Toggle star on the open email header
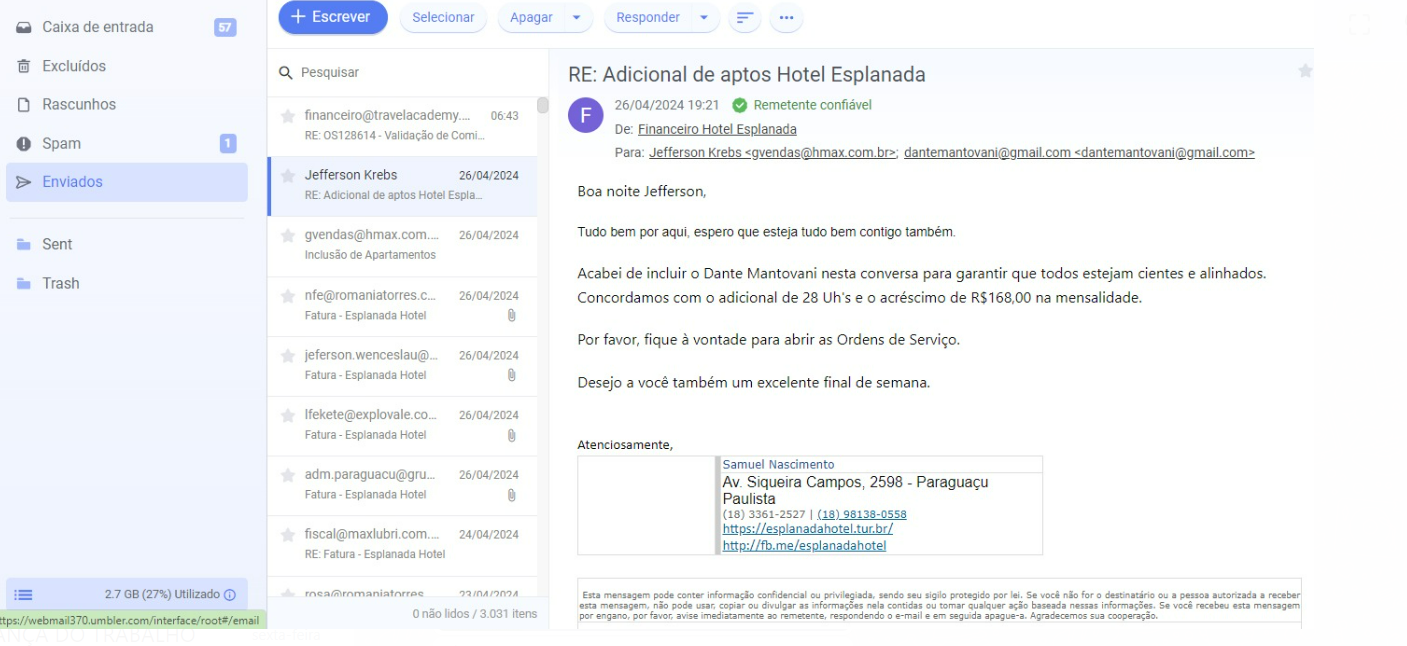The image size is (1407, 646). pyautogui.click(x=1304, y=71)
